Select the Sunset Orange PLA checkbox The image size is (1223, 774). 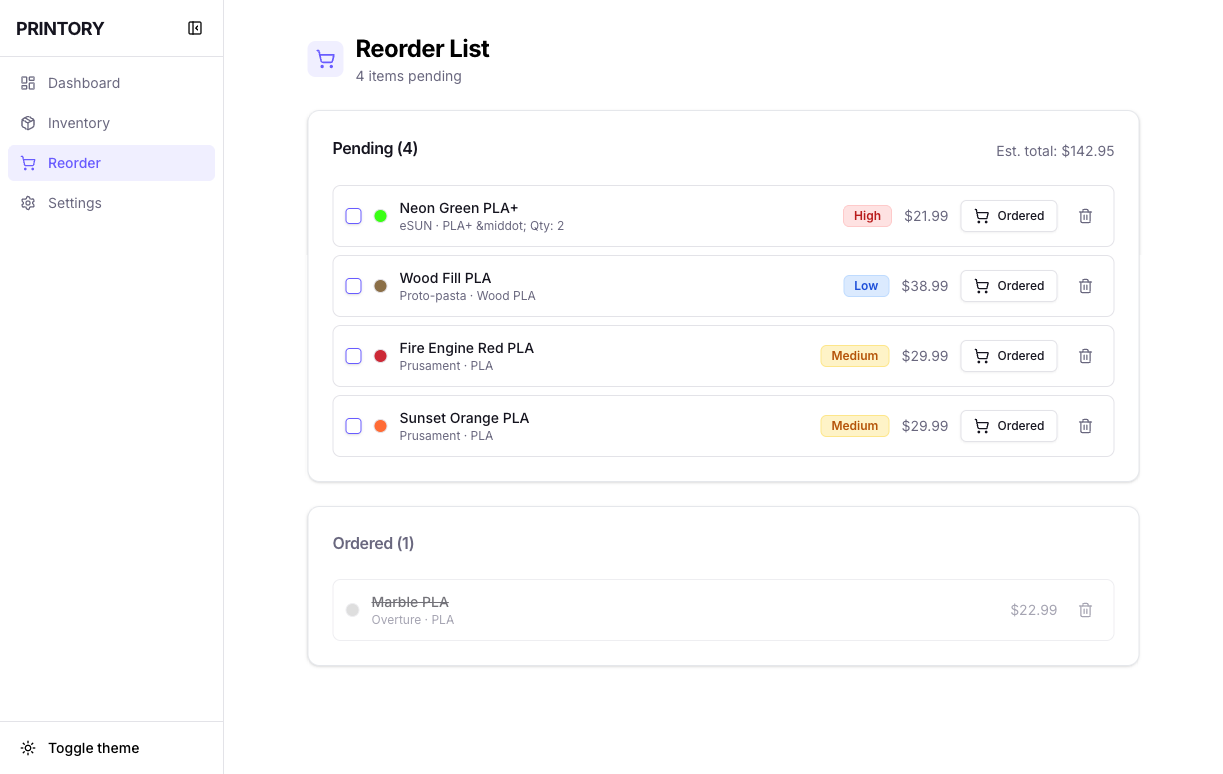click(x=353, y=425)
